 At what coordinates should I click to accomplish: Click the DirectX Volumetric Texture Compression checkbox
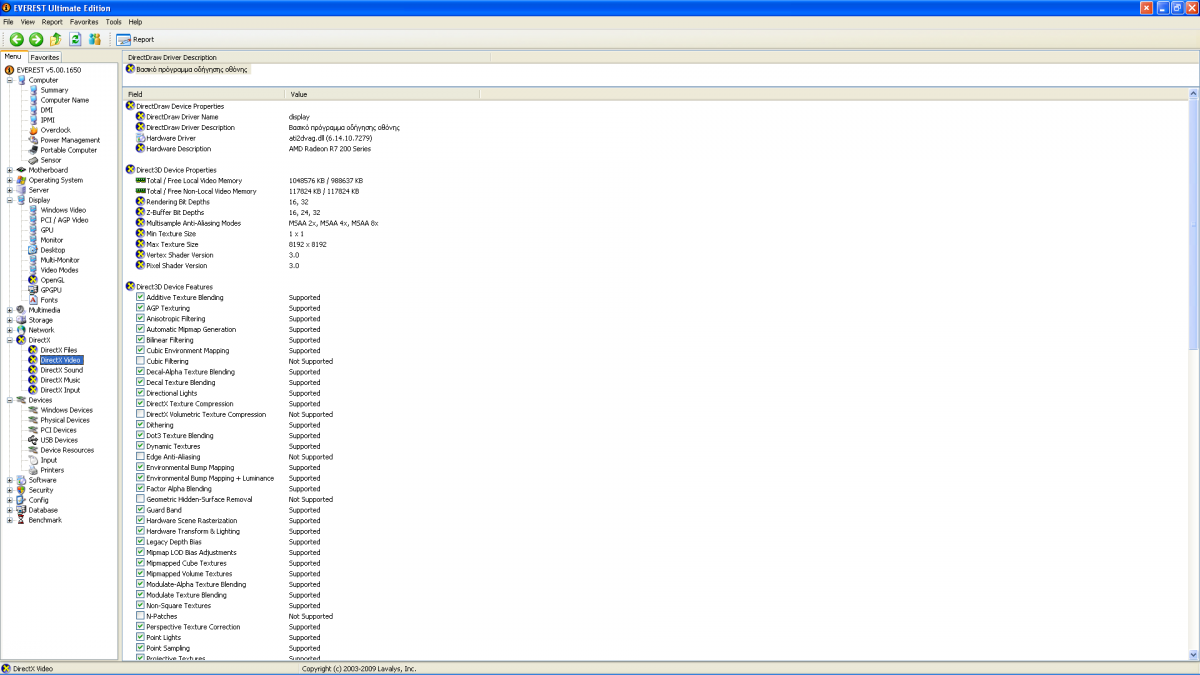click(x=140, y=414)
